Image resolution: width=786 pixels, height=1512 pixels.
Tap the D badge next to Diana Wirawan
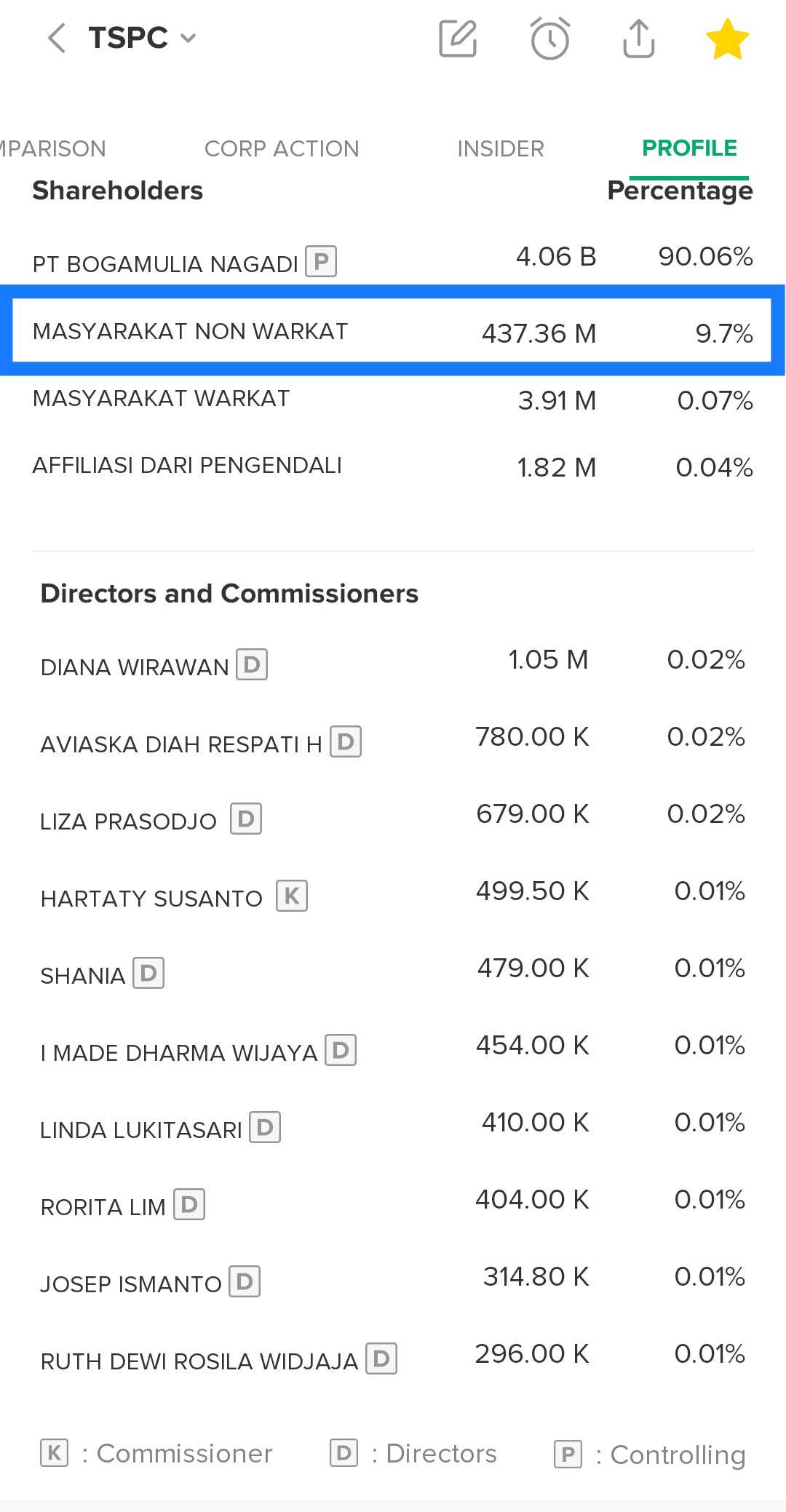252,664
